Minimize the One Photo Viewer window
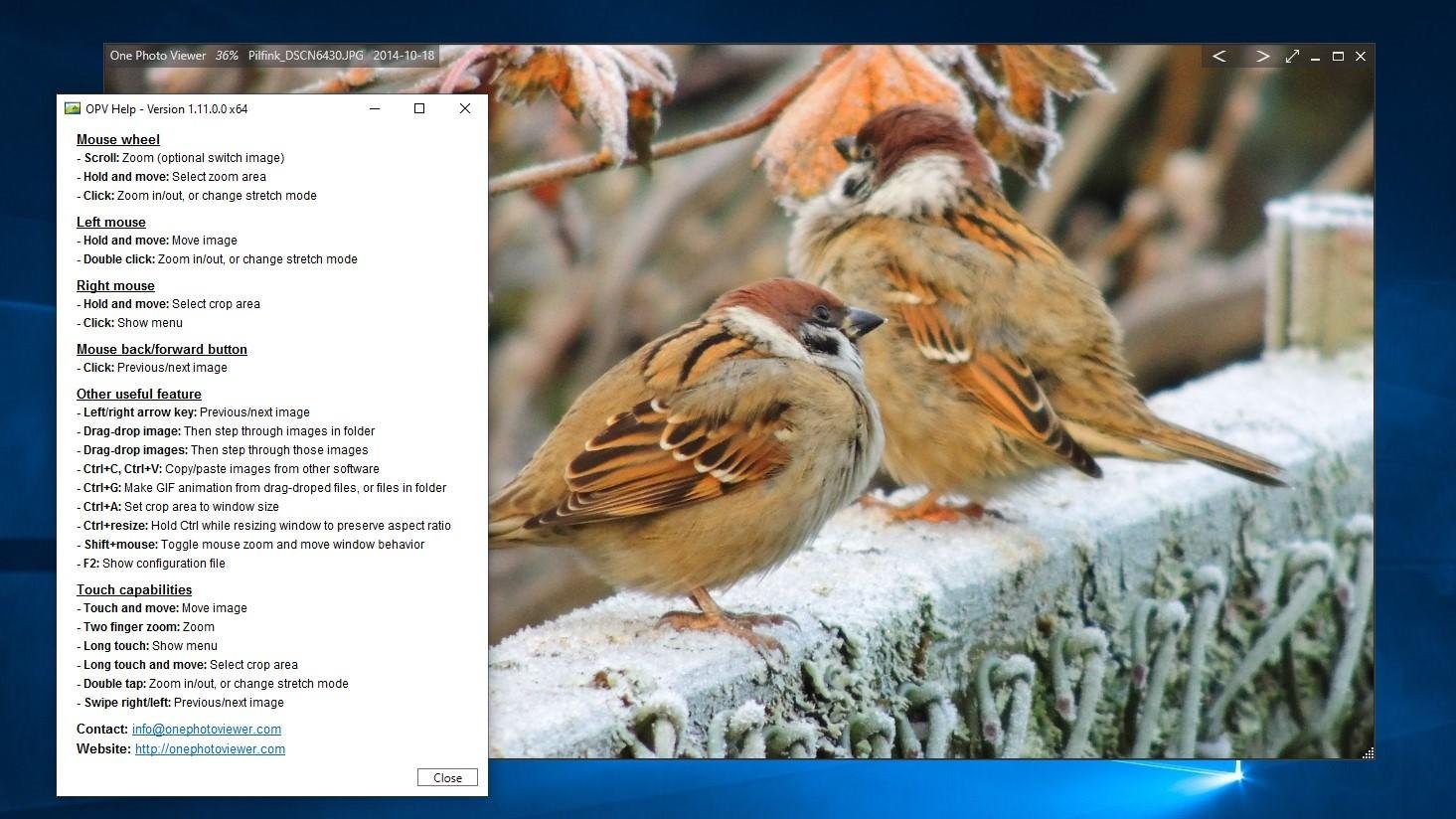This screenshot has width=1456, height=819. [1314, 57]
